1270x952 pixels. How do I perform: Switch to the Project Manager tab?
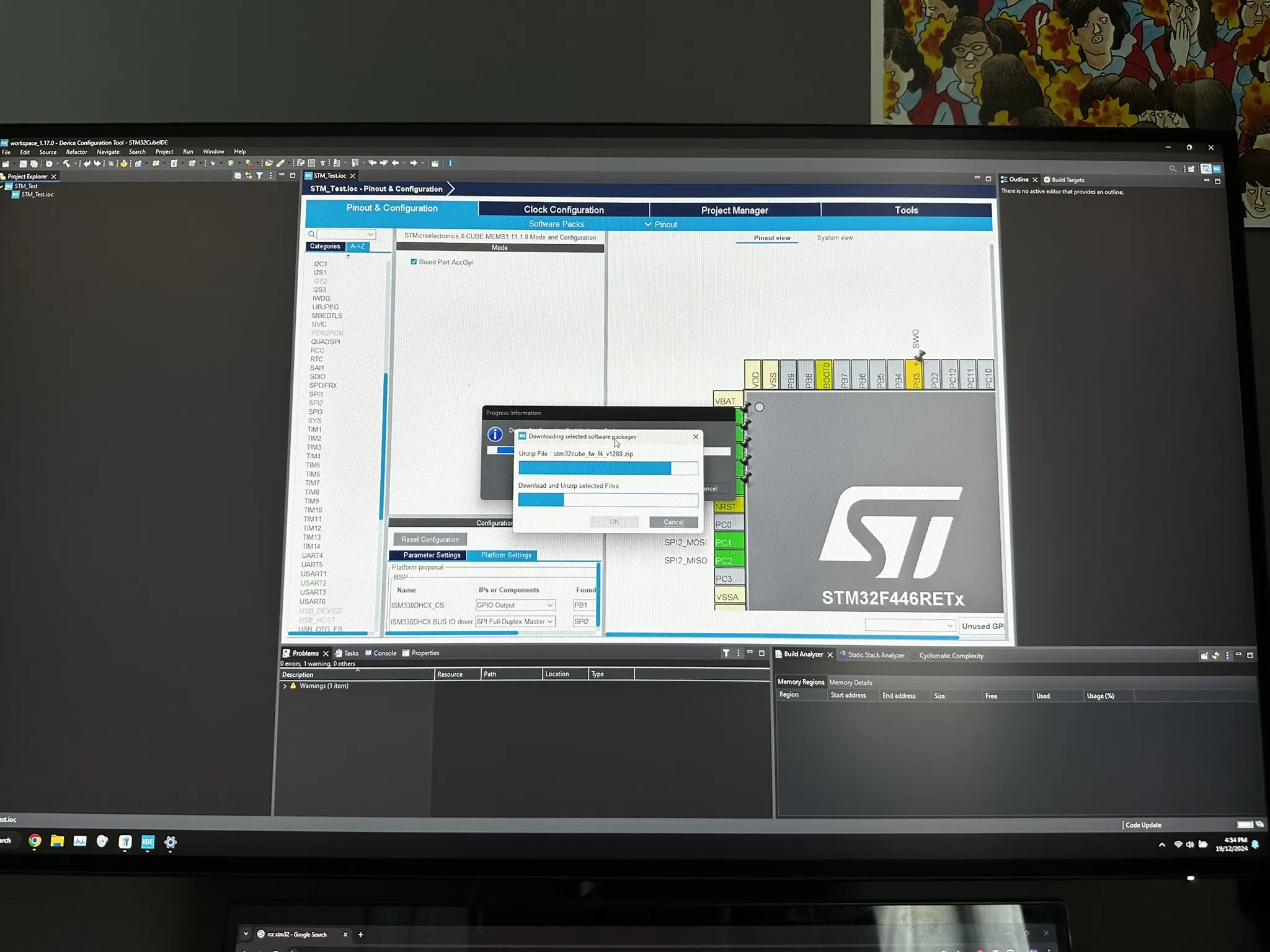tap(734, 210)
